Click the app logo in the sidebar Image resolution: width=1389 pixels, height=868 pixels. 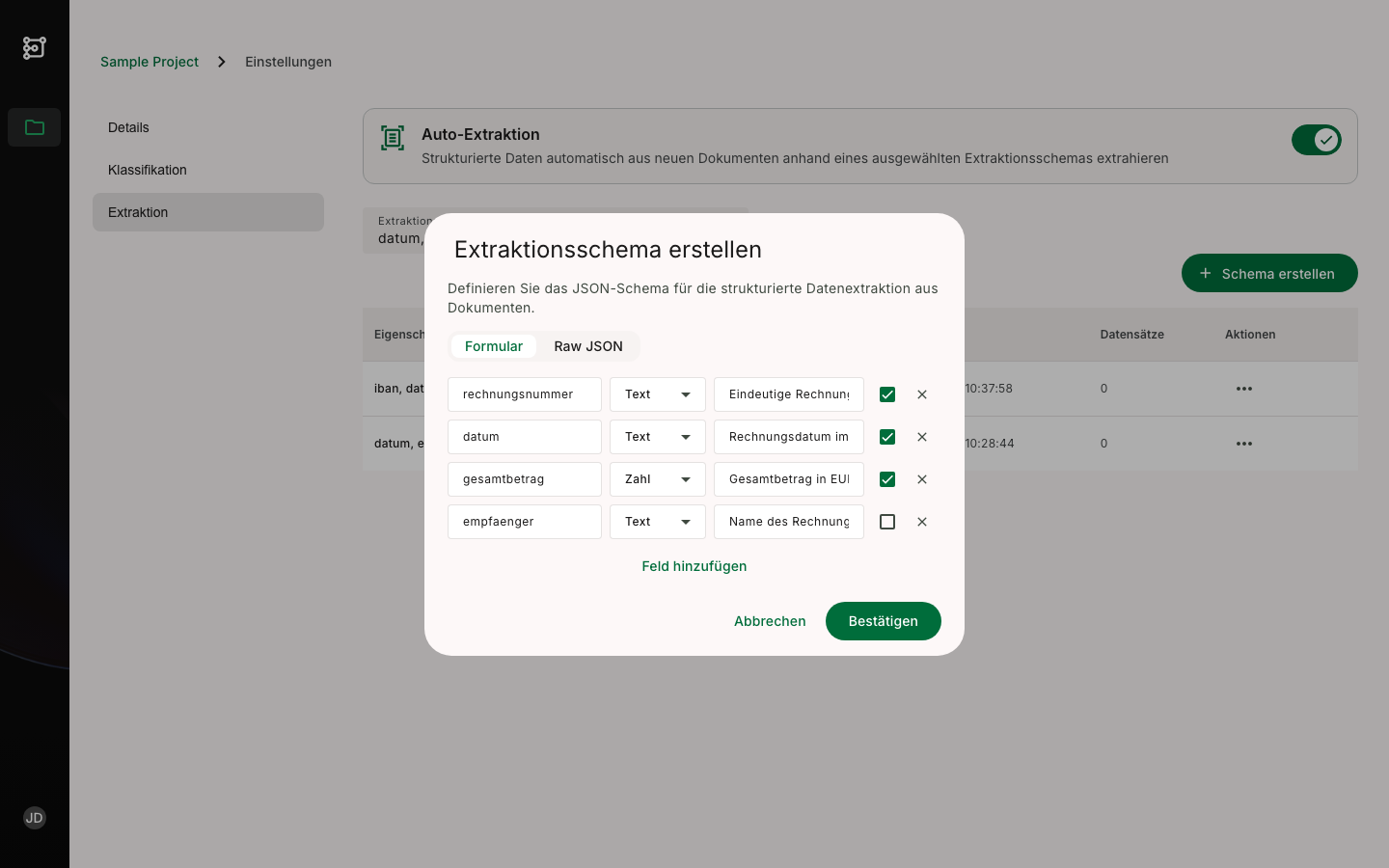coord(35,47)
